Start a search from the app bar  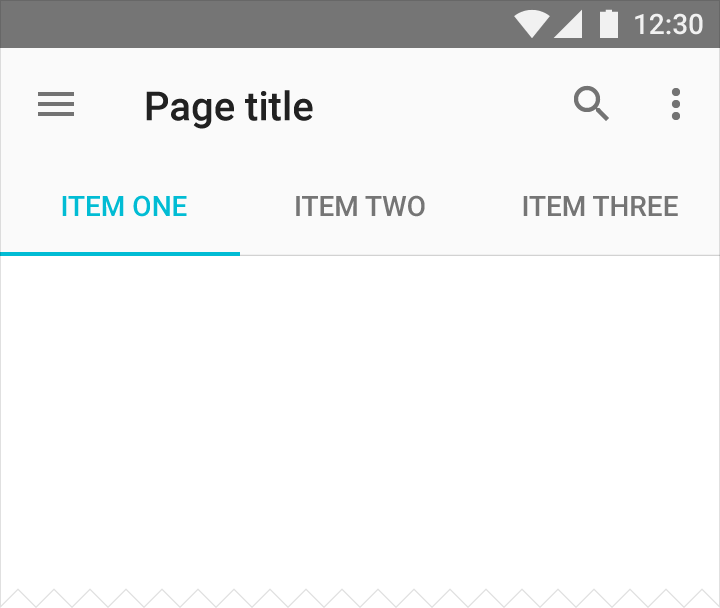coord(591,103)
